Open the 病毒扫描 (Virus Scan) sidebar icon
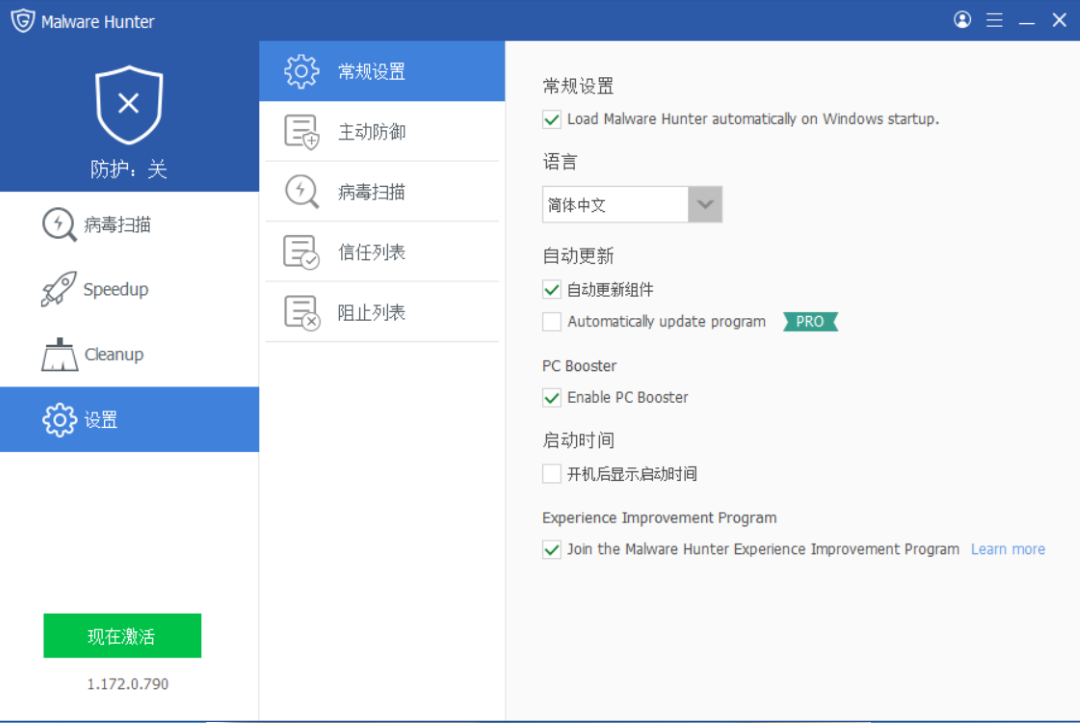The height and width of the screenshot is (723, 1080). click(x=58, y=224)
